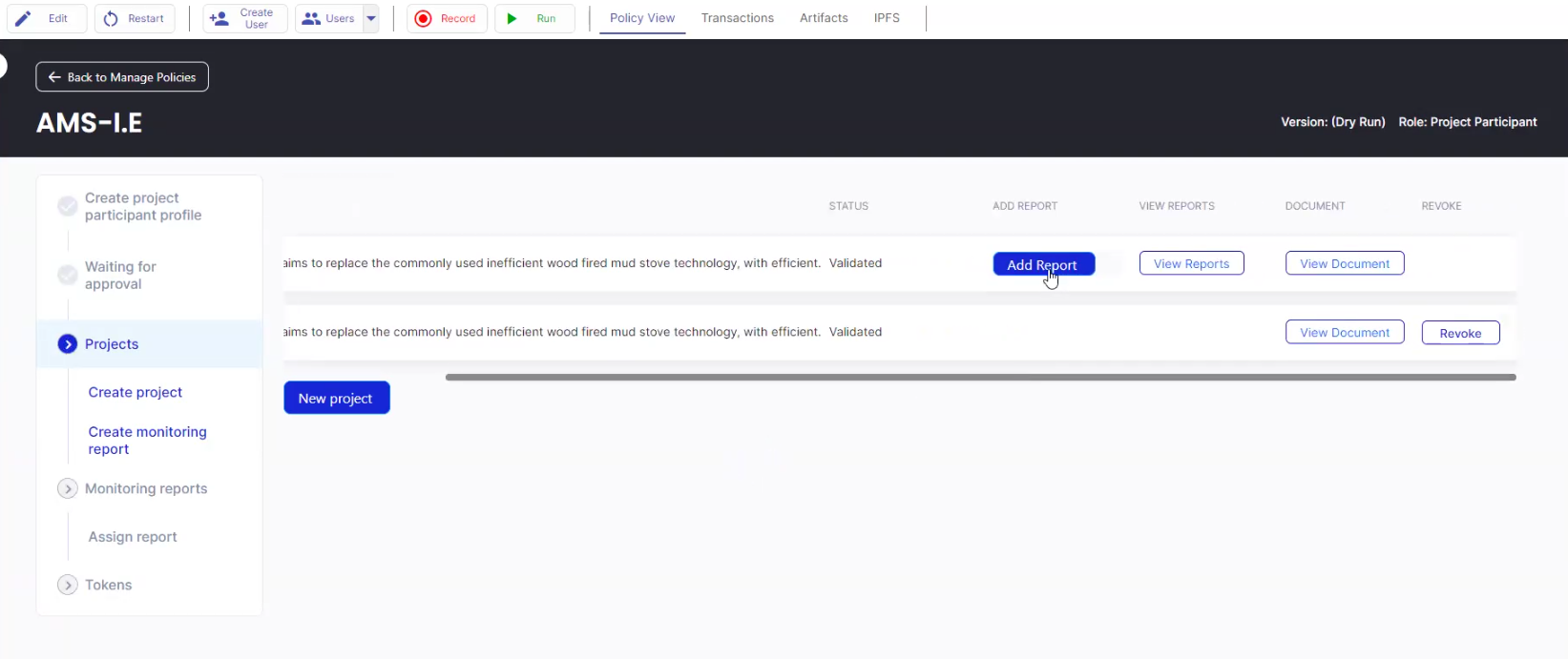Click the Create User person-plus icon
This screenshot has height=659, width=1568.
click(219, 18)
